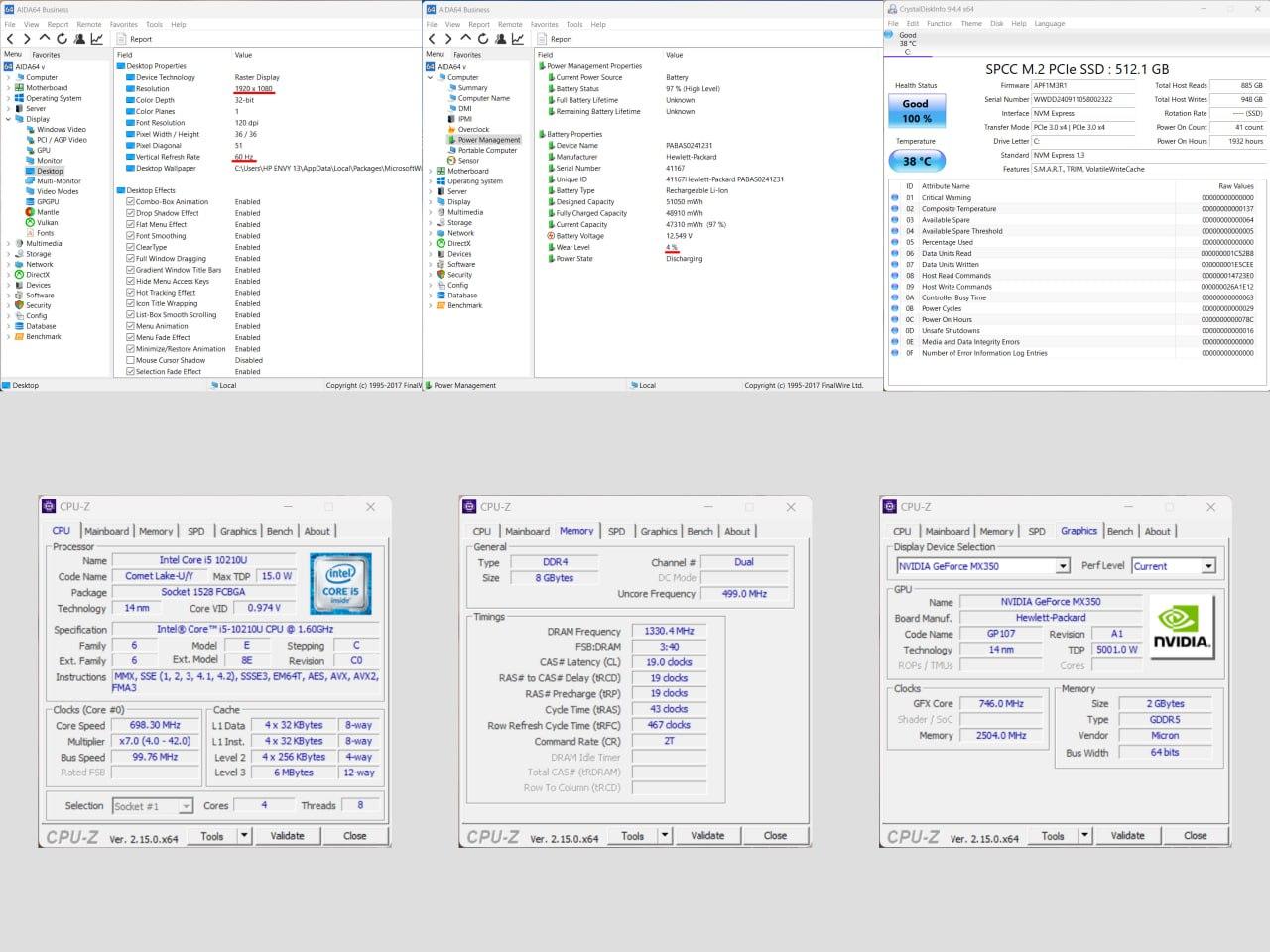
Task: Click Refresh icon in Power Management AIDA64 window
Action: tap(482, 39)
